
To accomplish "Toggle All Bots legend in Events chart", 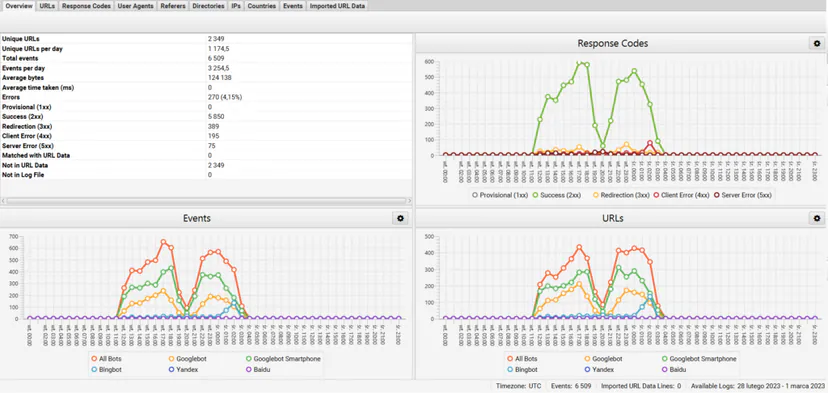I will click(x=106, y=359).
